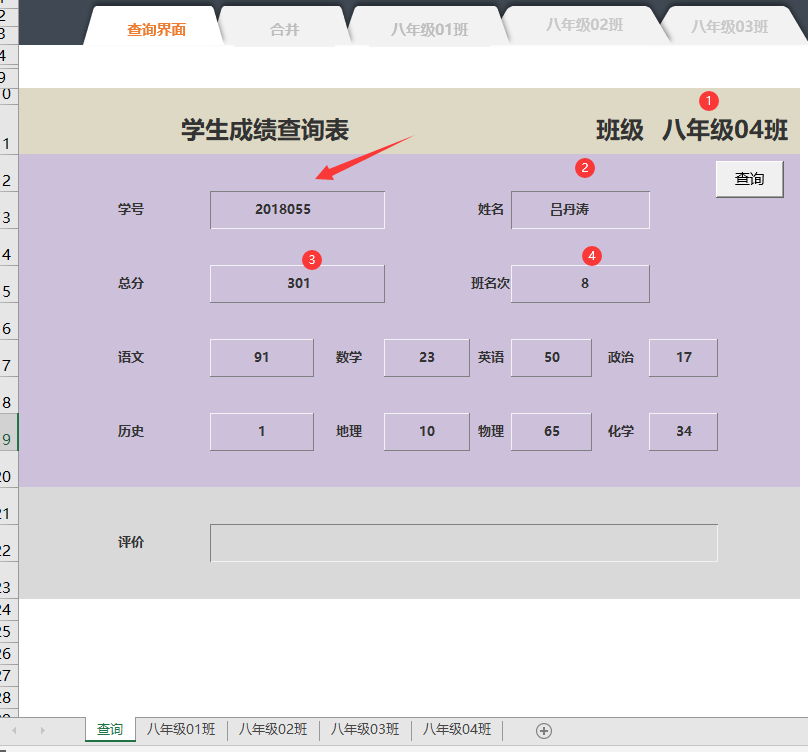The width and height of the screenshot is (808, 752).
Task: Select the 语文 score cell 91
Action: (262, 358)
